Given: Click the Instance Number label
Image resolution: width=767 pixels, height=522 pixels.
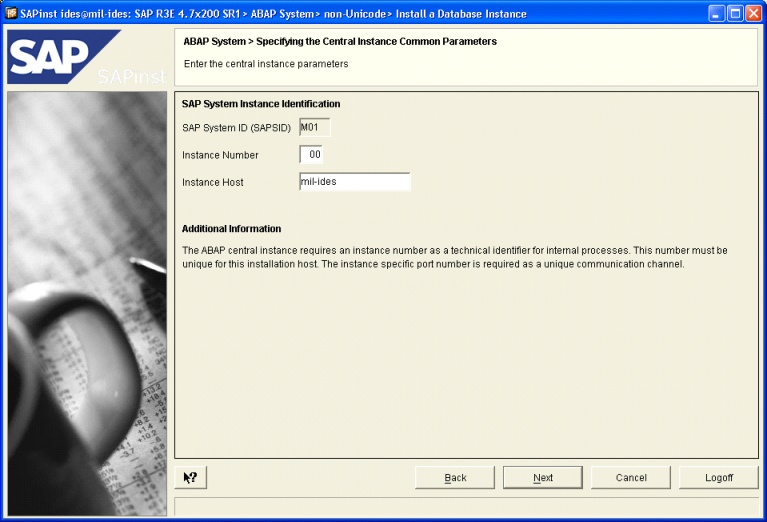Looking at the screenshot, I should point(220,155).
